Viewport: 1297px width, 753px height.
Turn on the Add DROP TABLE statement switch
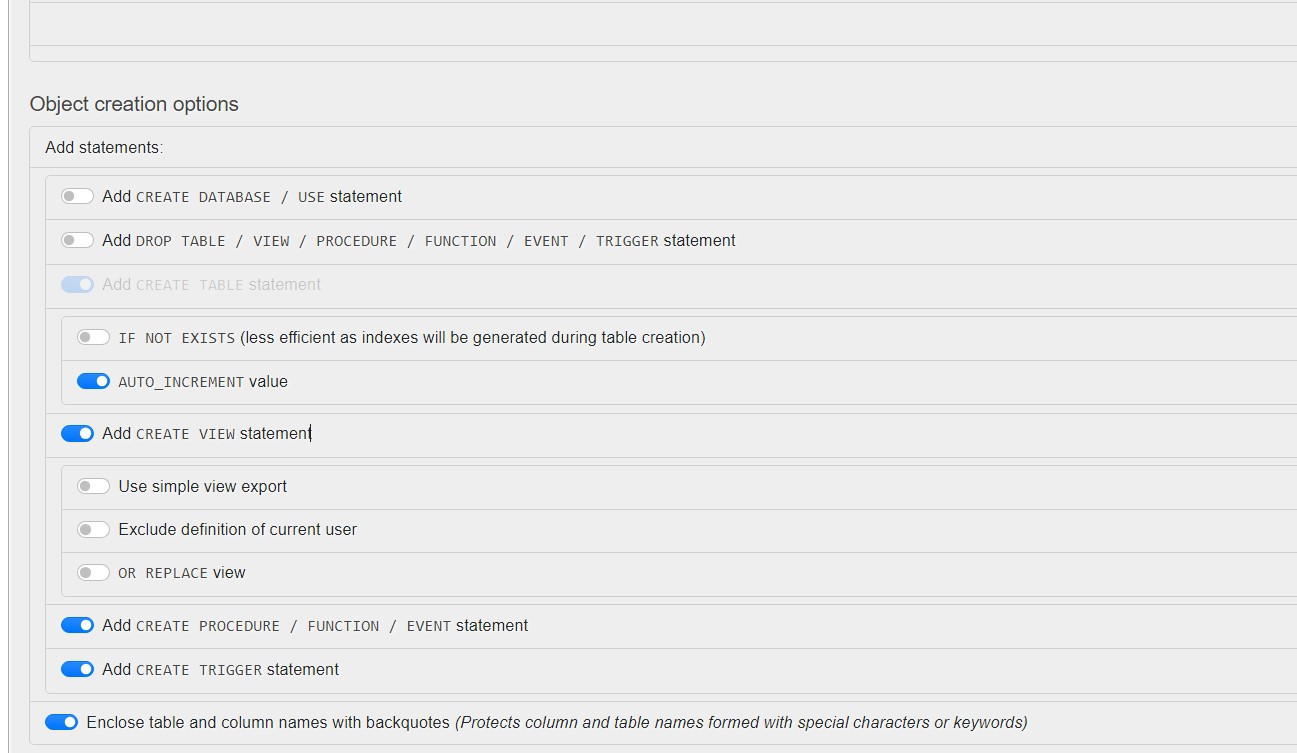click(x=77, y=241)
